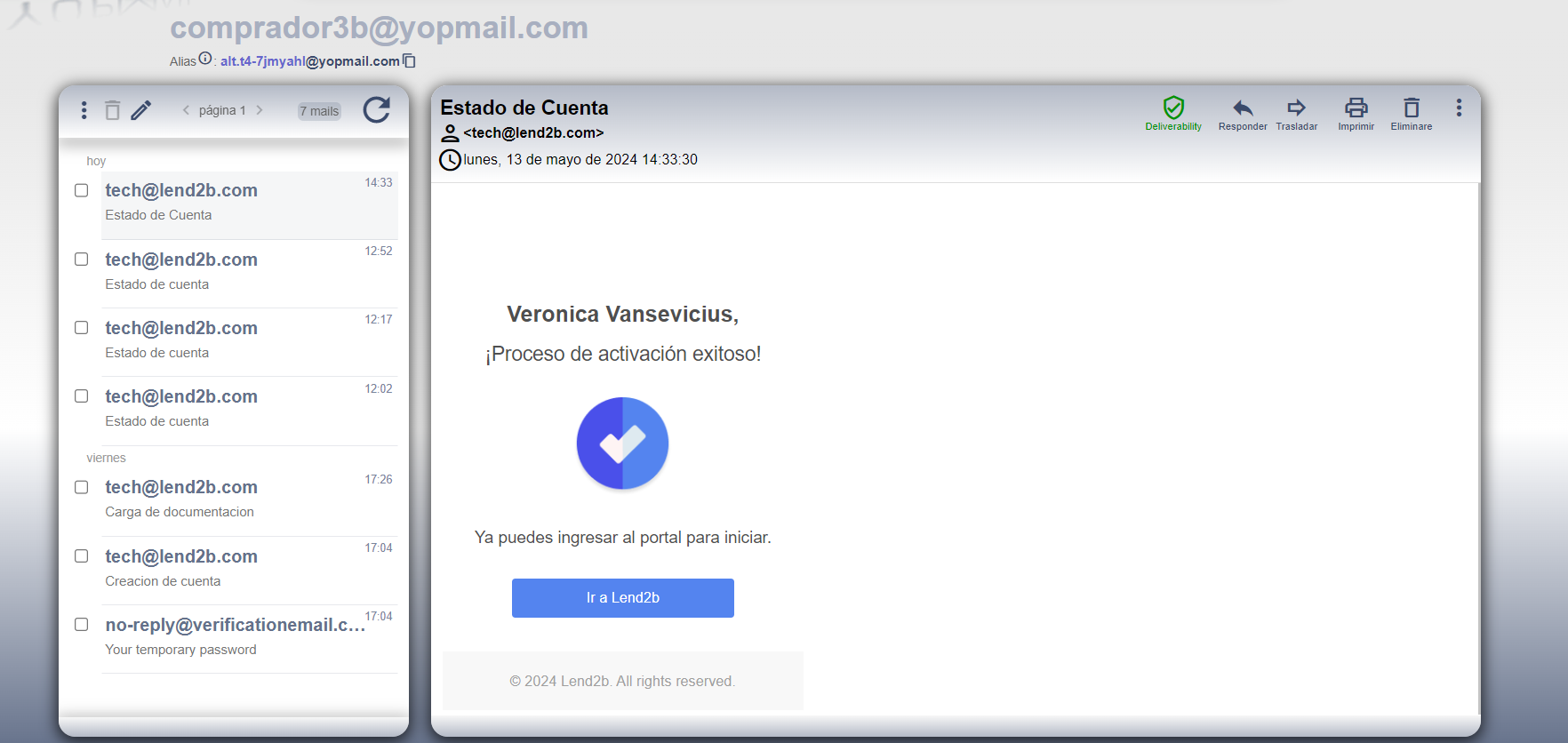Open the Creacion de cuenta email
The height and width of the screenshot is (743, 1568).
(249, 569)
